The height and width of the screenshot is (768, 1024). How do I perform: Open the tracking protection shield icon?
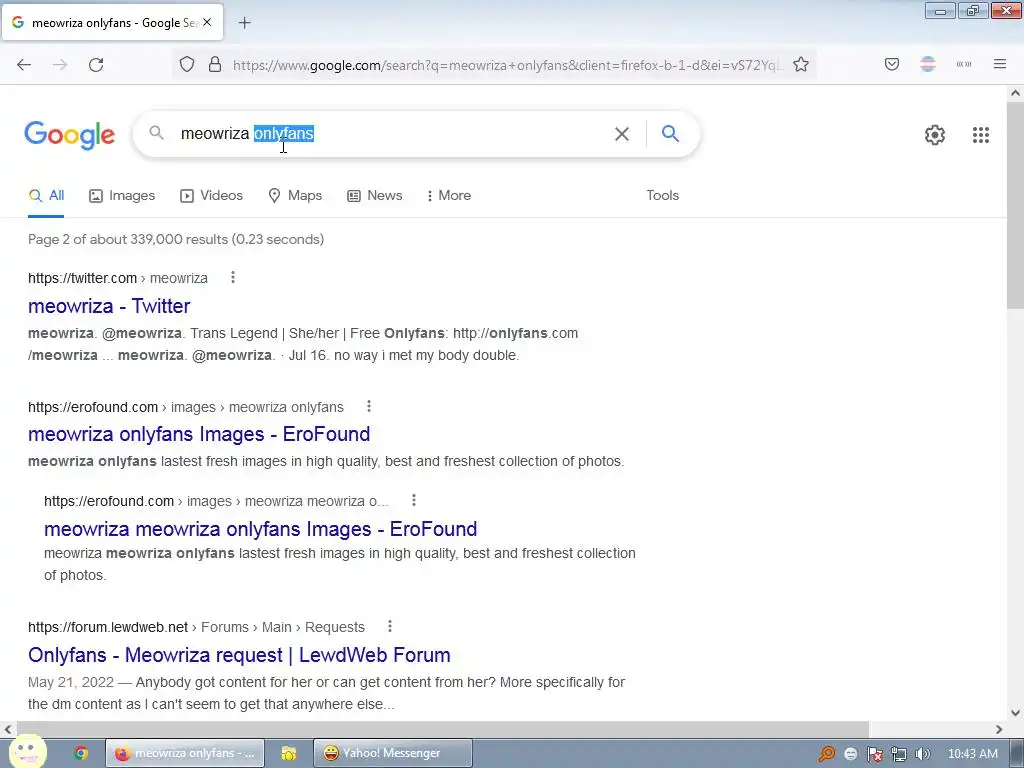point(187,65)
